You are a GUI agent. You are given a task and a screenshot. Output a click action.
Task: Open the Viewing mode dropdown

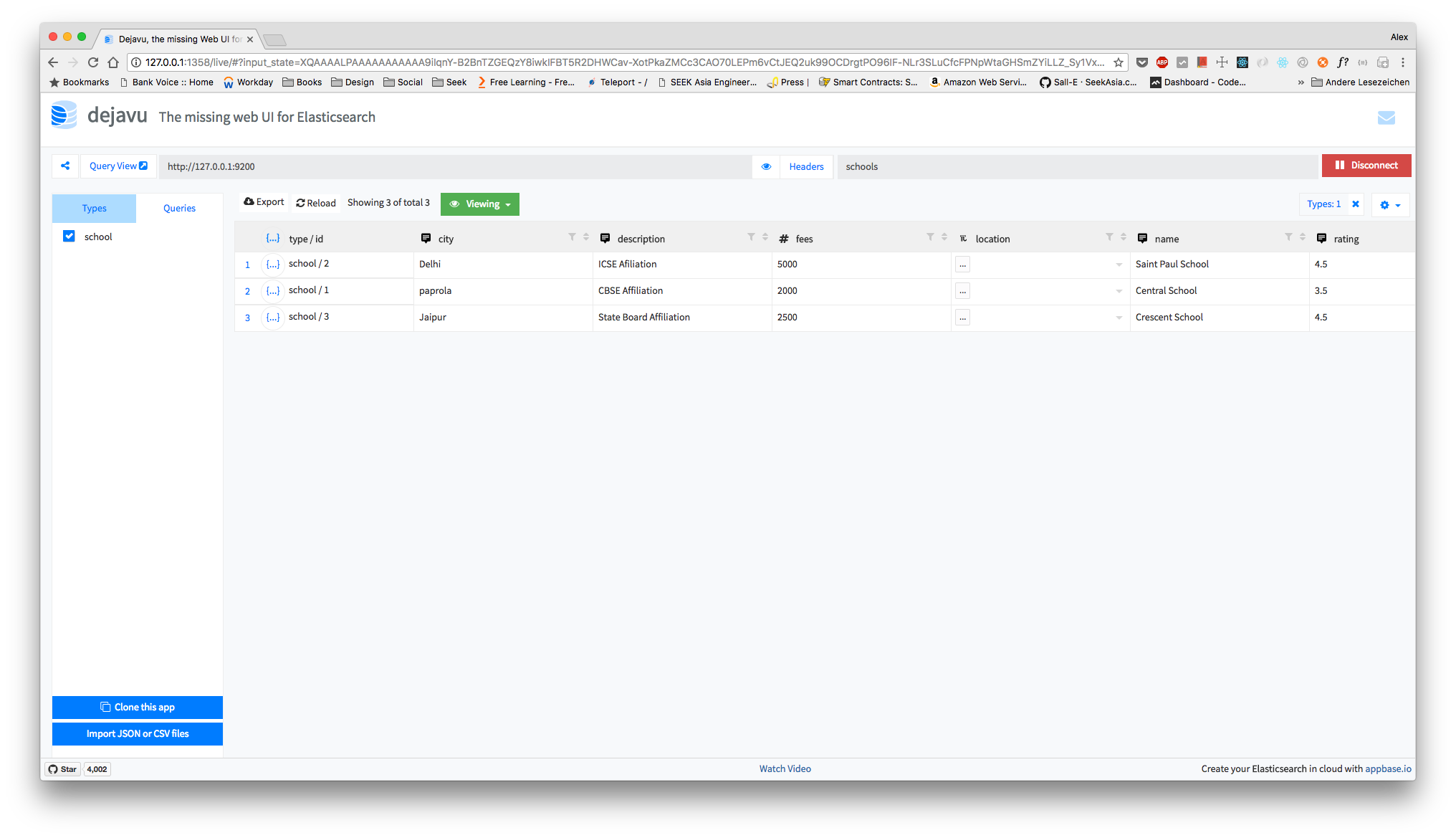[x=479, y=204]
